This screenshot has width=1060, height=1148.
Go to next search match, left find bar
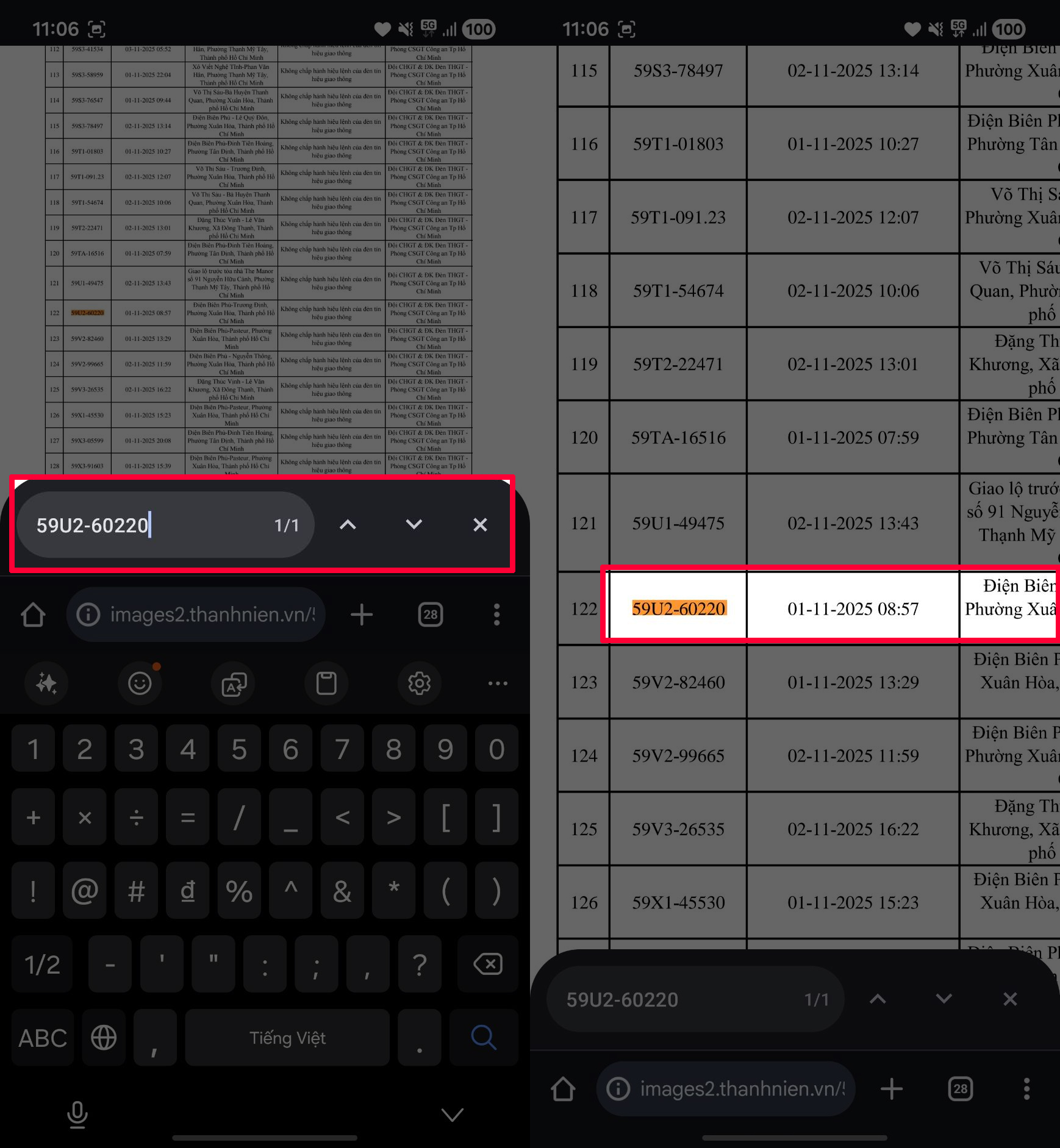[x=414, y=525]
